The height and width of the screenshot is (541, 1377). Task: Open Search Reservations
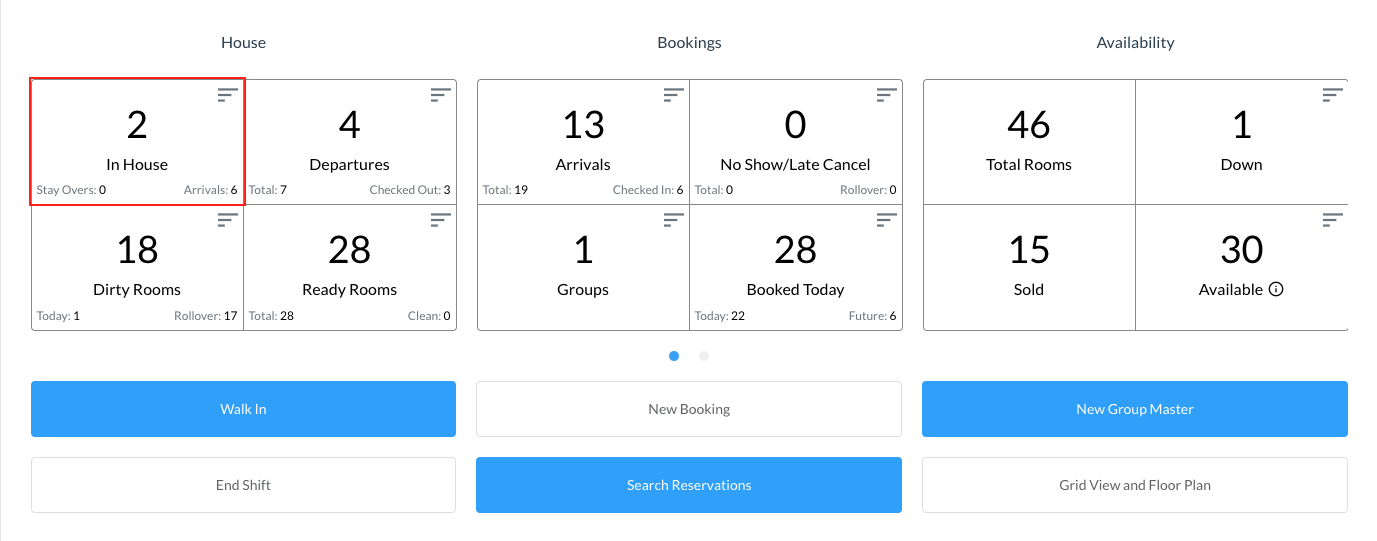coord(689,485)
